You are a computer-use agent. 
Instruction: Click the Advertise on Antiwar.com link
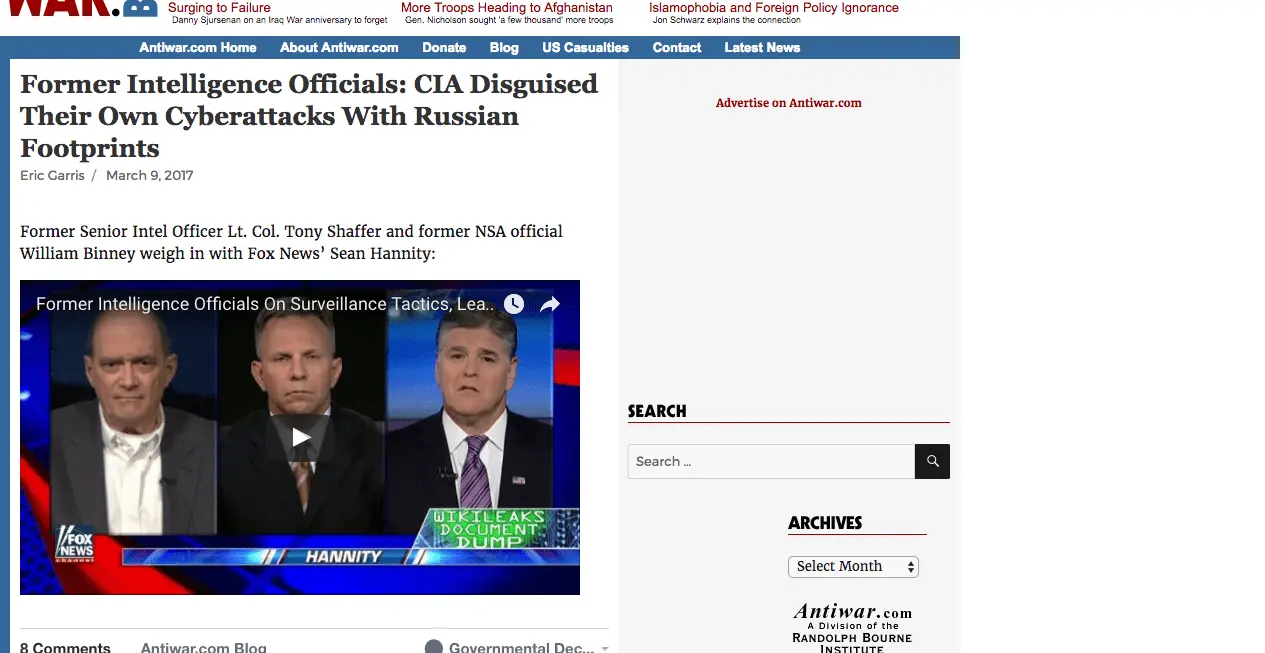[788, 103]
